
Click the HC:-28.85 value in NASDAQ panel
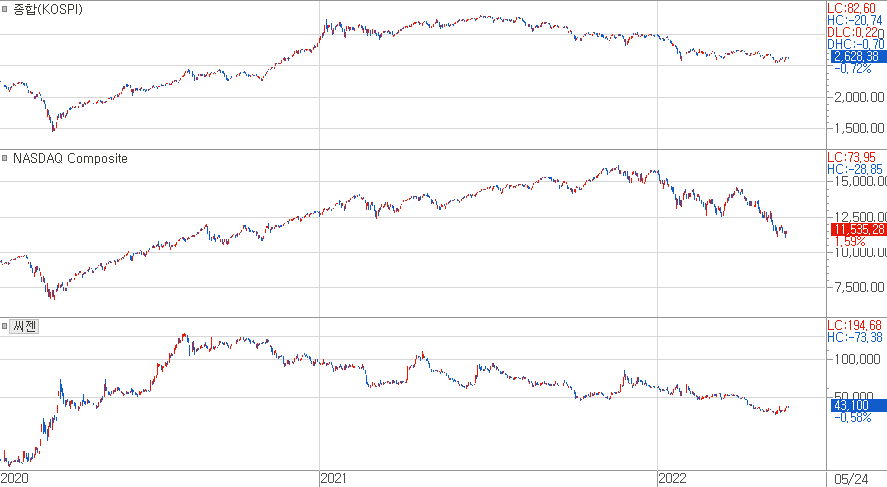(x=854, y=169)
